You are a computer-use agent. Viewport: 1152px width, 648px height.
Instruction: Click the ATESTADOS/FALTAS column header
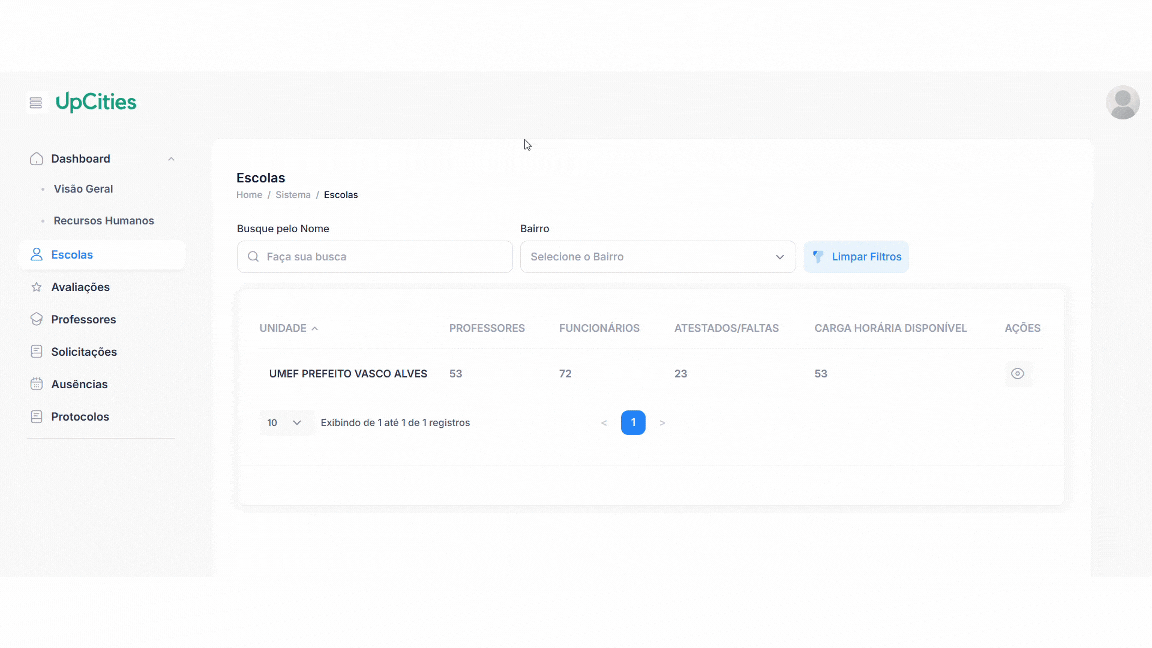[x=727, y=328]
